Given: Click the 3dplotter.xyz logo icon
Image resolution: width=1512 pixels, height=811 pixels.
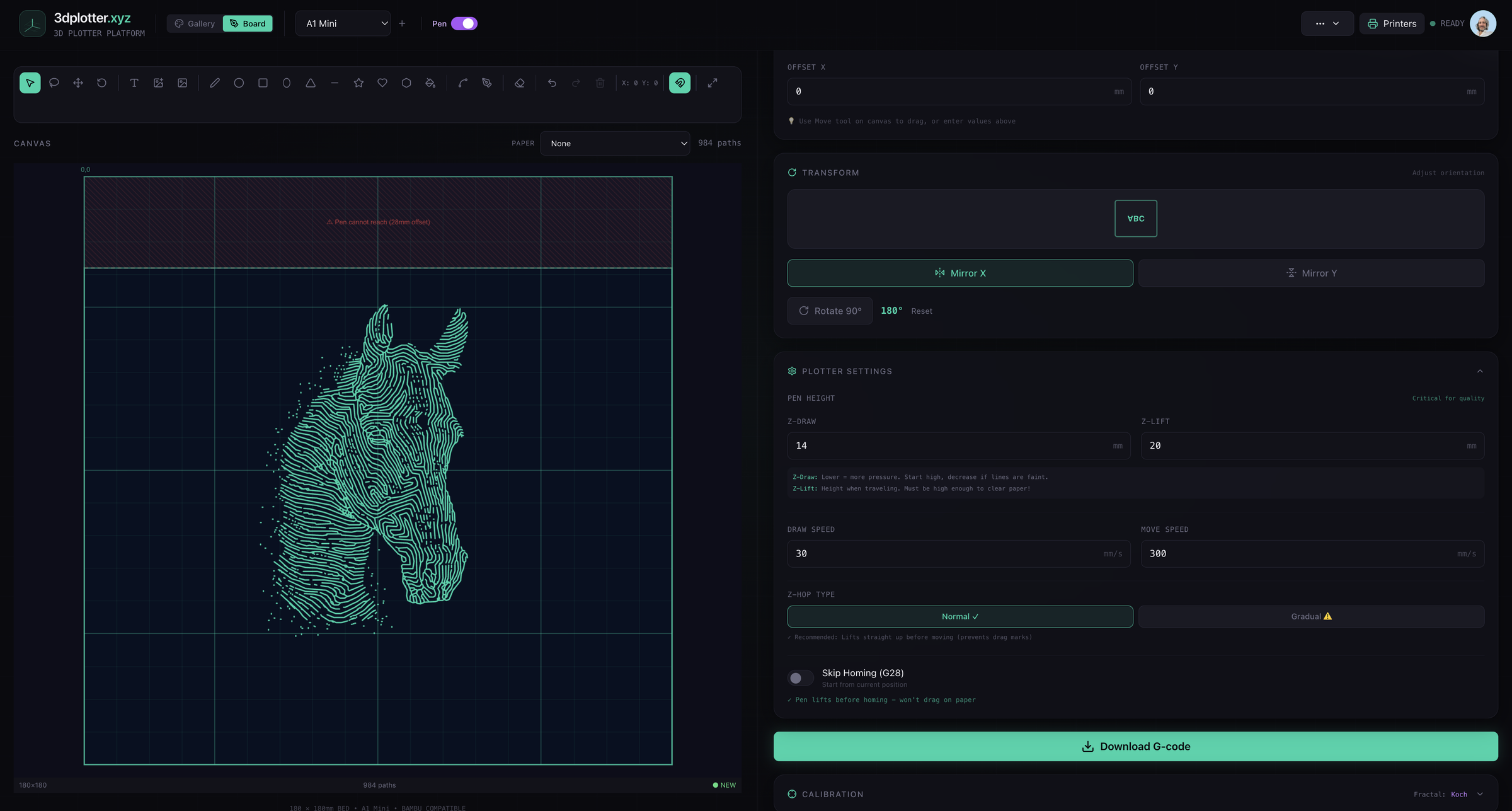Looking at the screenshot, I should (32, 24).
